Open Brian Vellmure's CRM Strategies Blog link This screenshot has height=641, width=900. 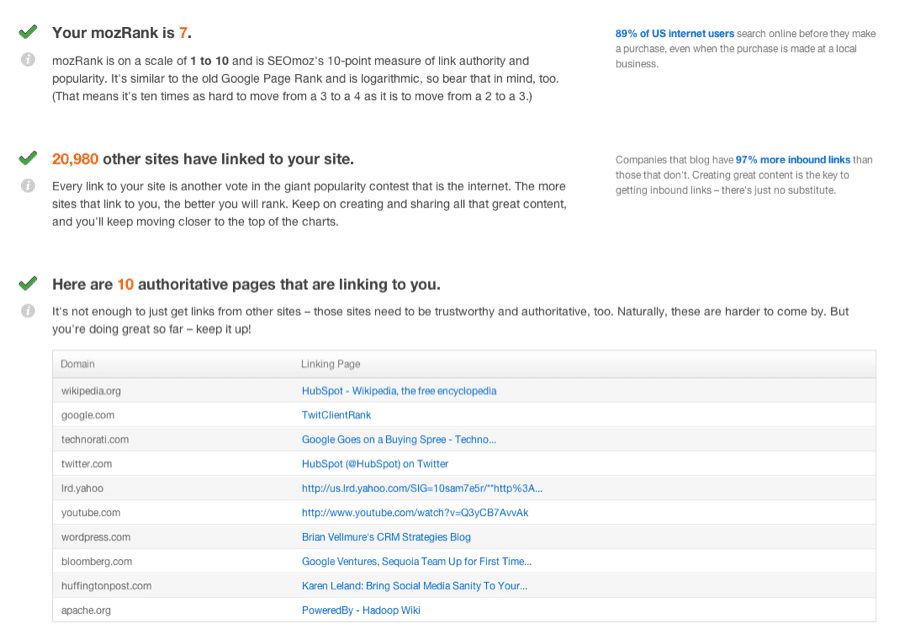385,537
